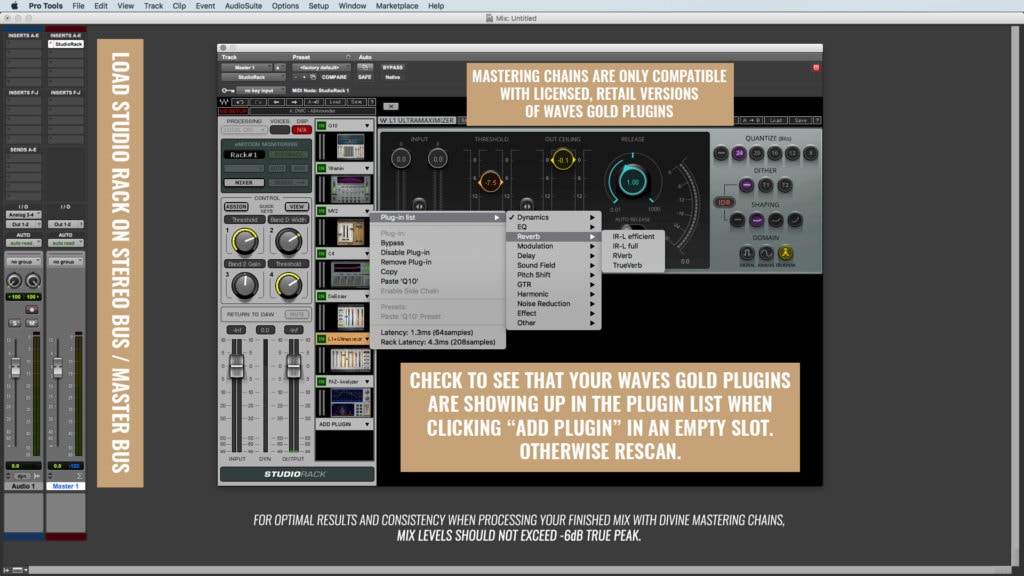Click the first Shaping off button
Image resolution: width=1024 pixels, height=576 pixels.
pyautogui.click(x=737, y=220)
